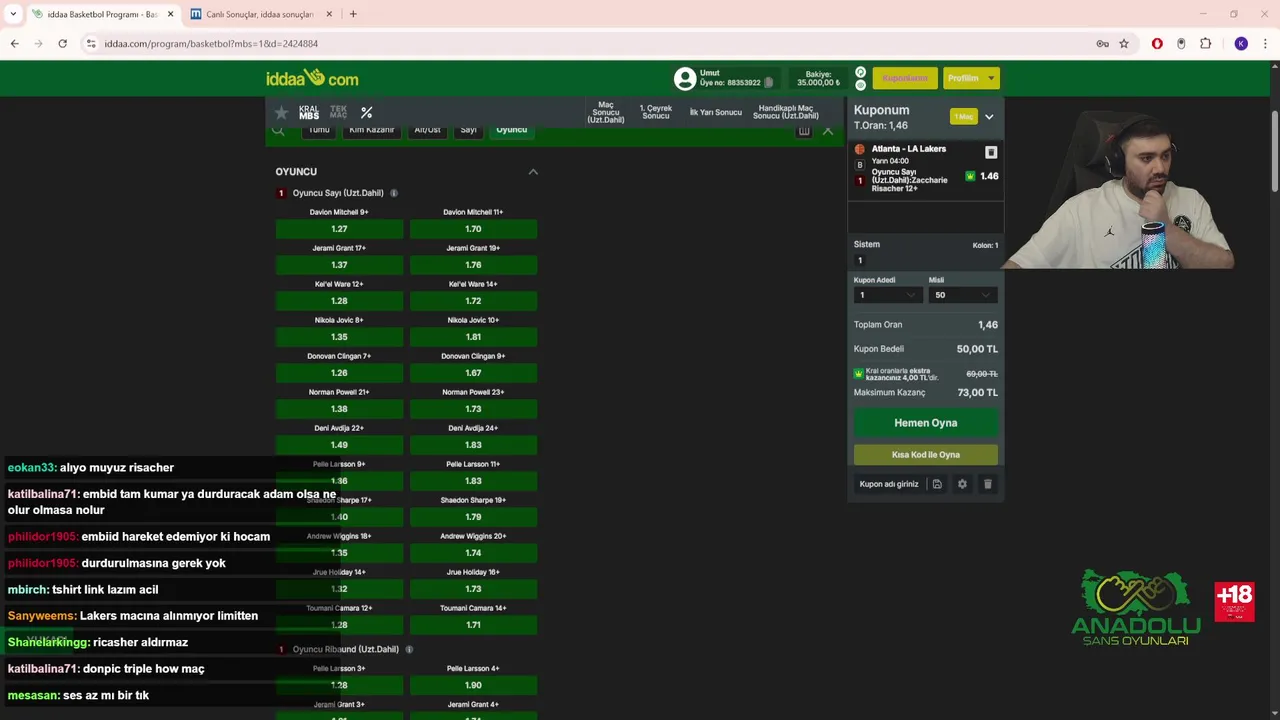1280x720 pixels.
Task: Open info icon for Oyuncu Sayı (Uzt.Dahil)
Action: [x=394, y=193]
